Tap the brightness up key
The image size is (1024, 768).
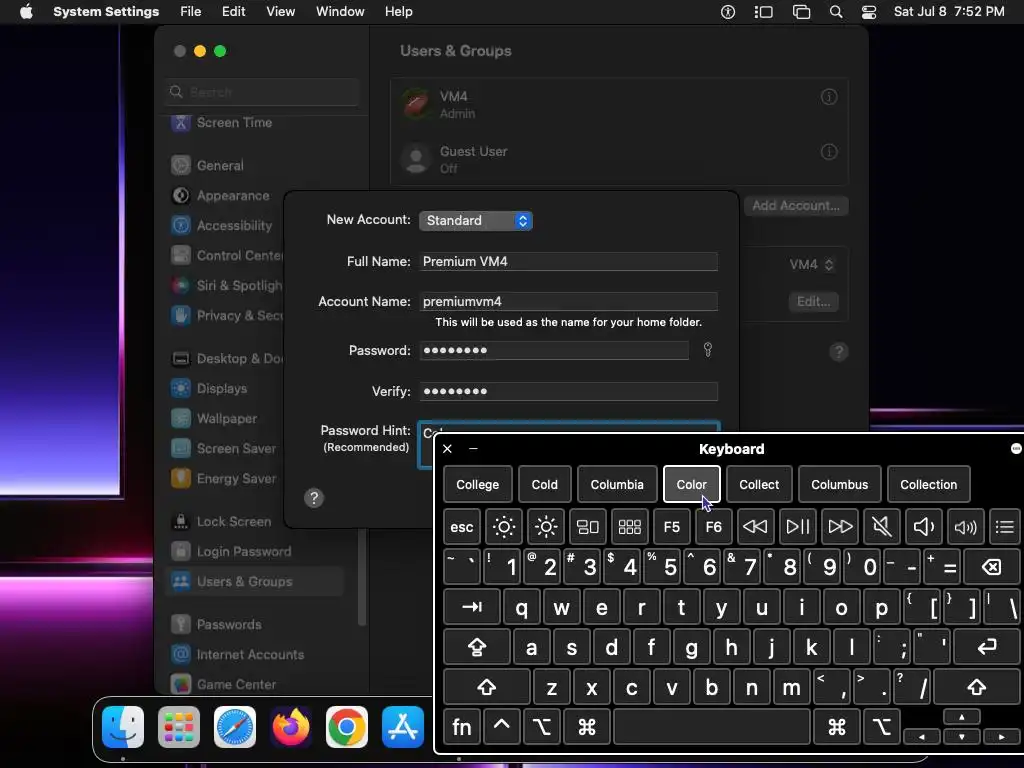tap(546, 526)
